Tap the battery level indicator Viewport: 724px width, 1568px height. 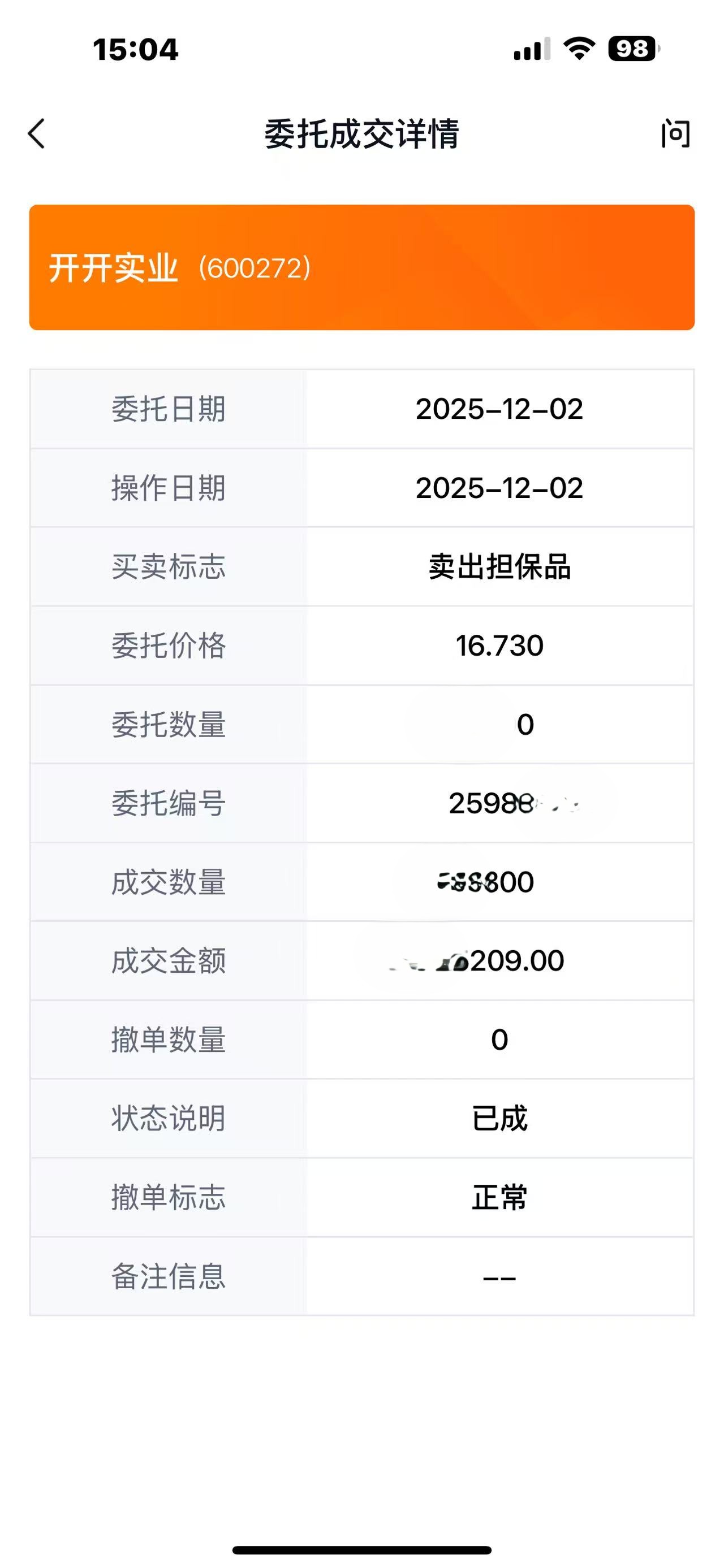(x=633, y=49)
